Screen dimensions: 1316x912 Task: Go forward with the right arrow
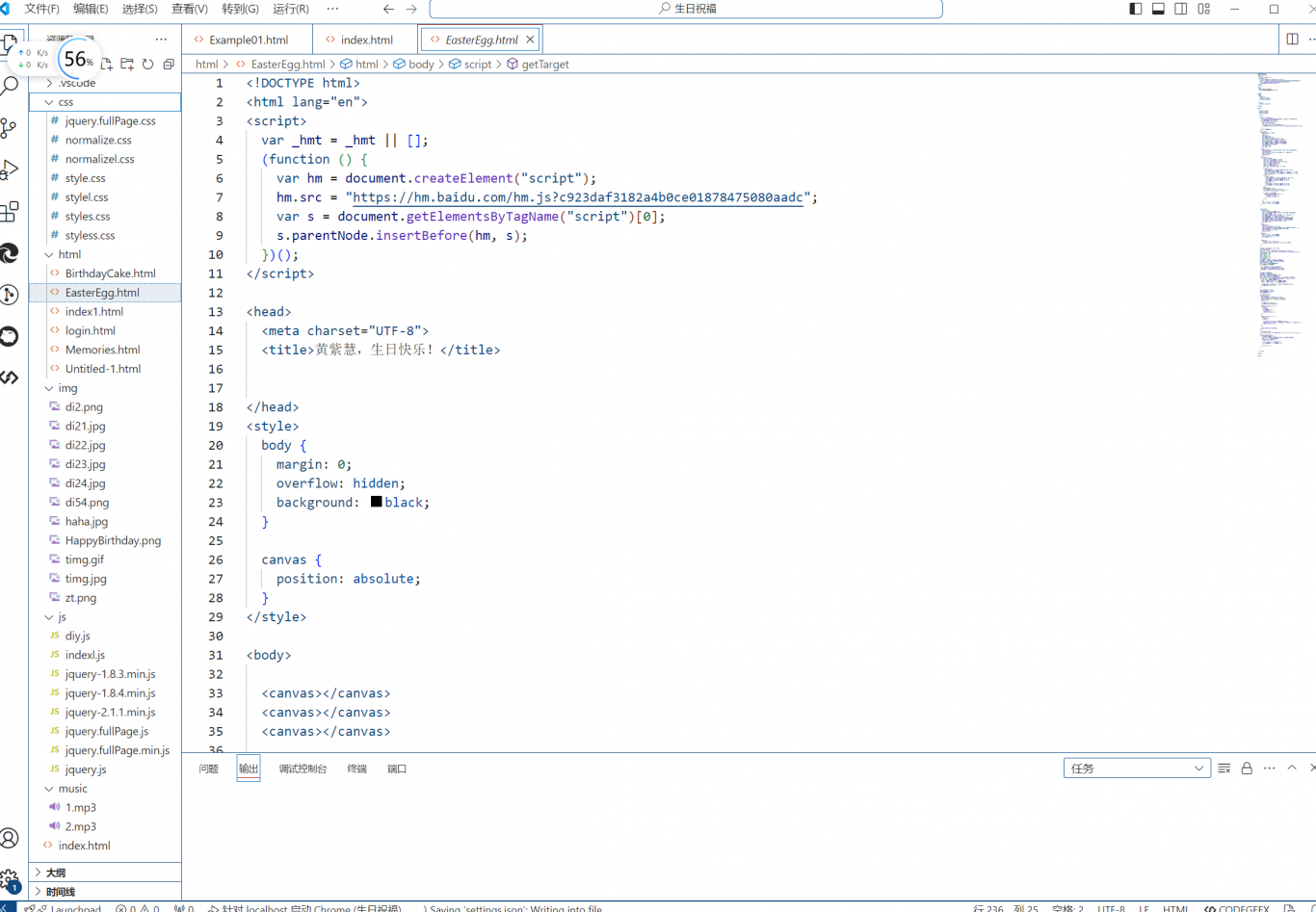pos(411,9)
